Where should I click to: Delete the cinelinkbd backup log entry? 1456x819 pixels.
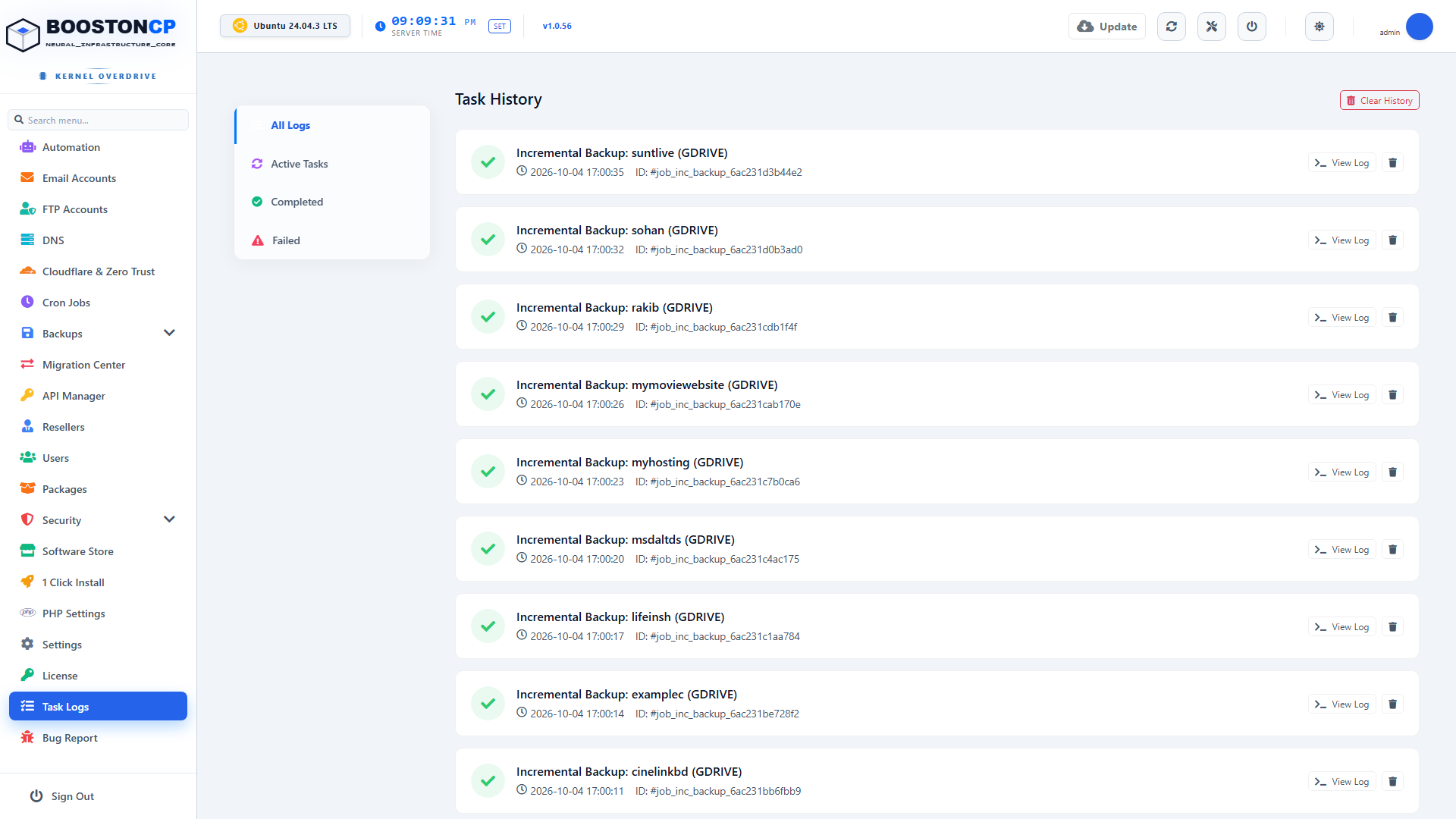tap(1392, 782)
